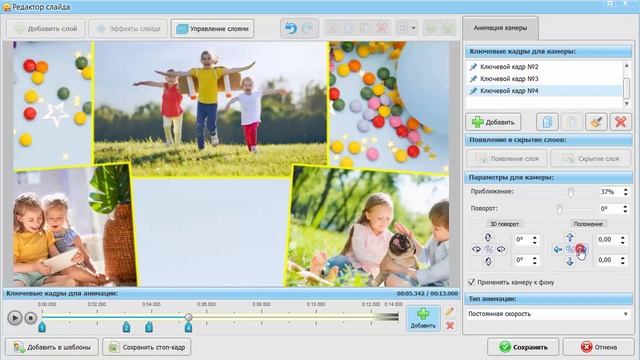This screenshot has width=640, height=360.
Task: Click the copy keyframe icon
Action: point(547,122)
